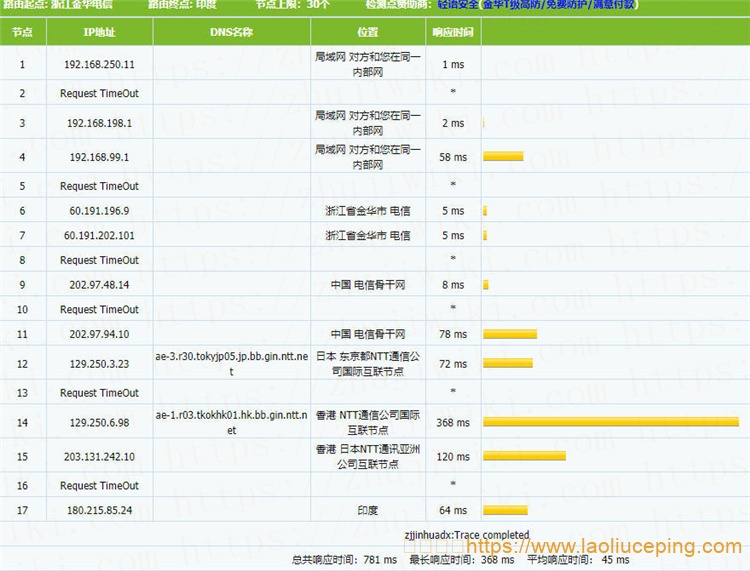
Task: Select IP address 129.250.6.98
Action: coord(99,423)
